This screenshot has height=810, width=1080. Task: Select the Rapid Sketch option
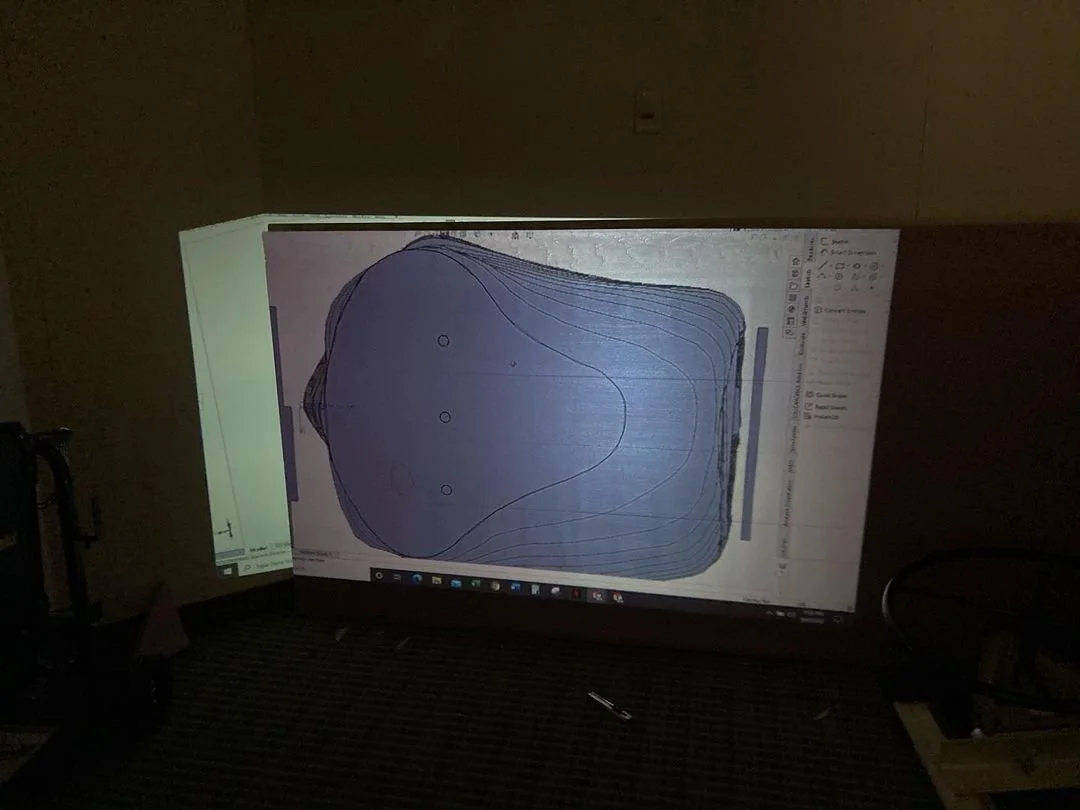(827, 406)
